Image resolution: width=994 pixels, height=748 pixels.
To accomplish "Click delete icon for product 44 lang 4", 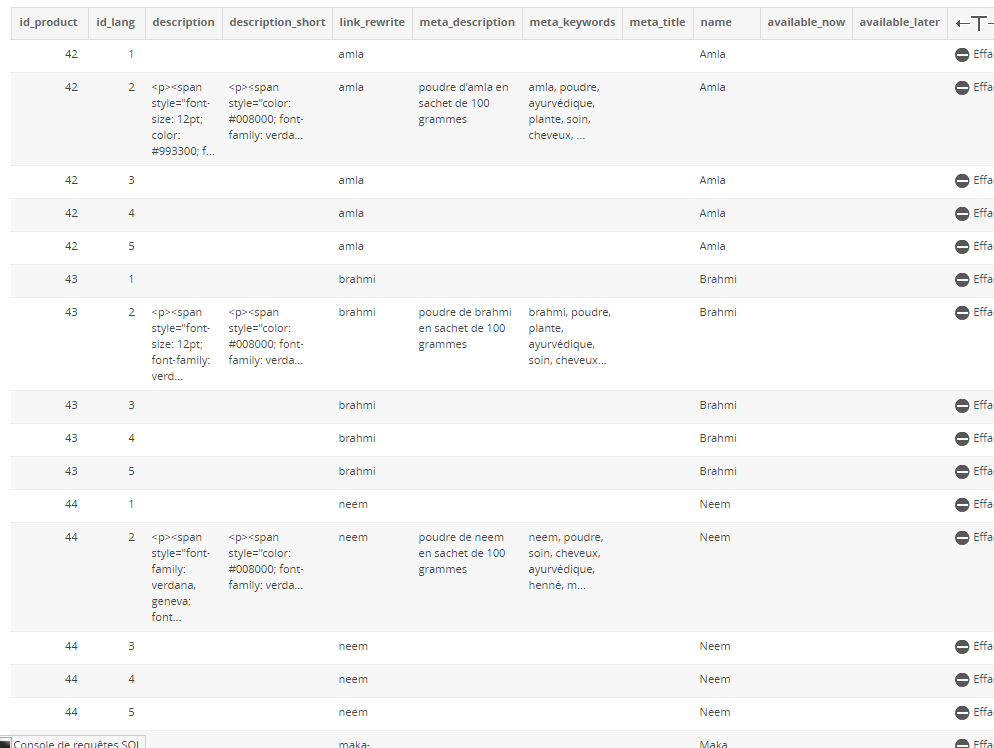I will (962, 680).
